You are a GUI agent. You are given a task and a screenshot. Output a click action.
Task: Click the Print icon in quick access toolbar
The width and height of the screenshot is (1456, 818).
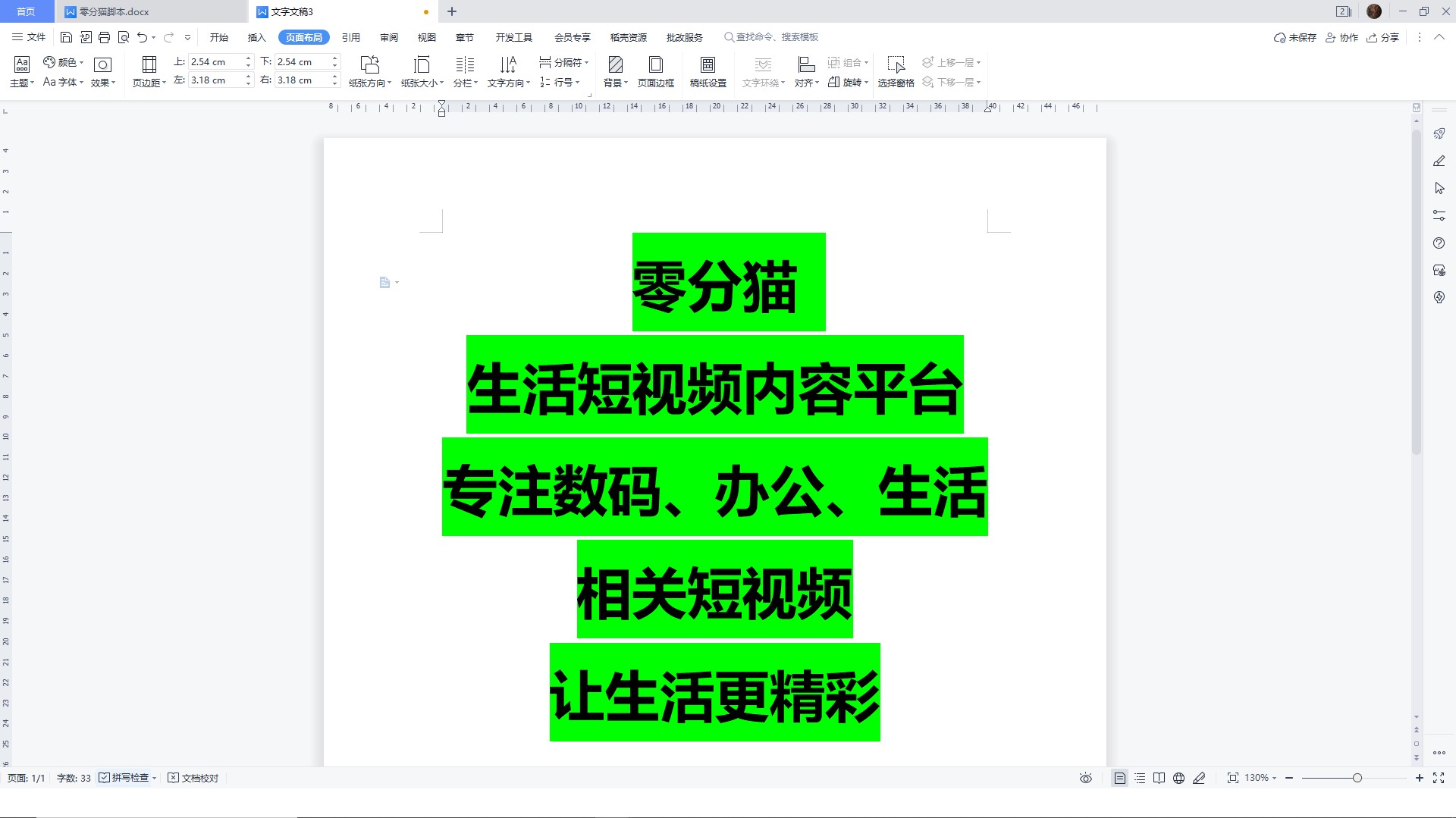104,36
